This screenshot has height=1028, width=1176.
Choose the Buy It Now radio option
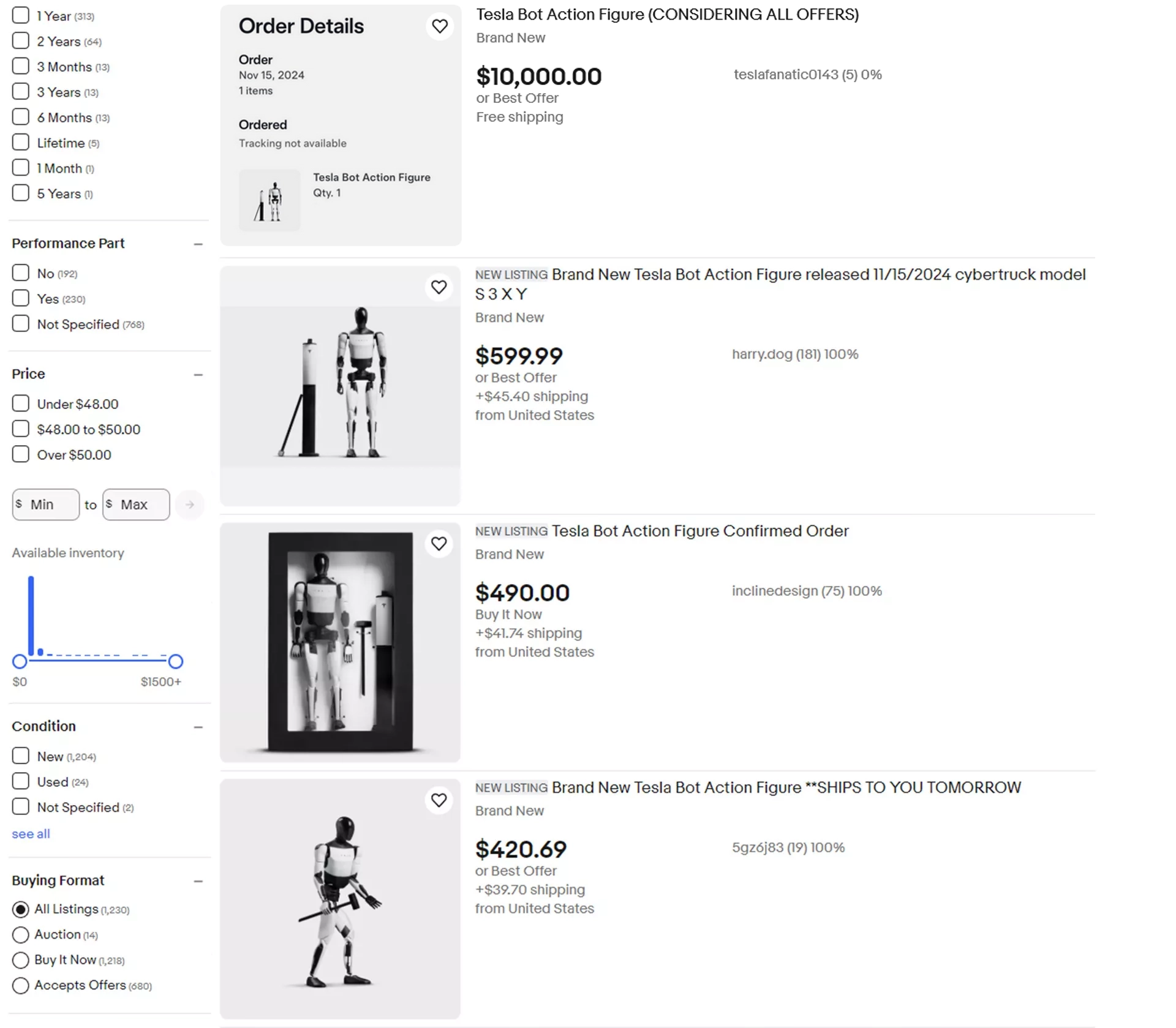[x=21, y=959]
